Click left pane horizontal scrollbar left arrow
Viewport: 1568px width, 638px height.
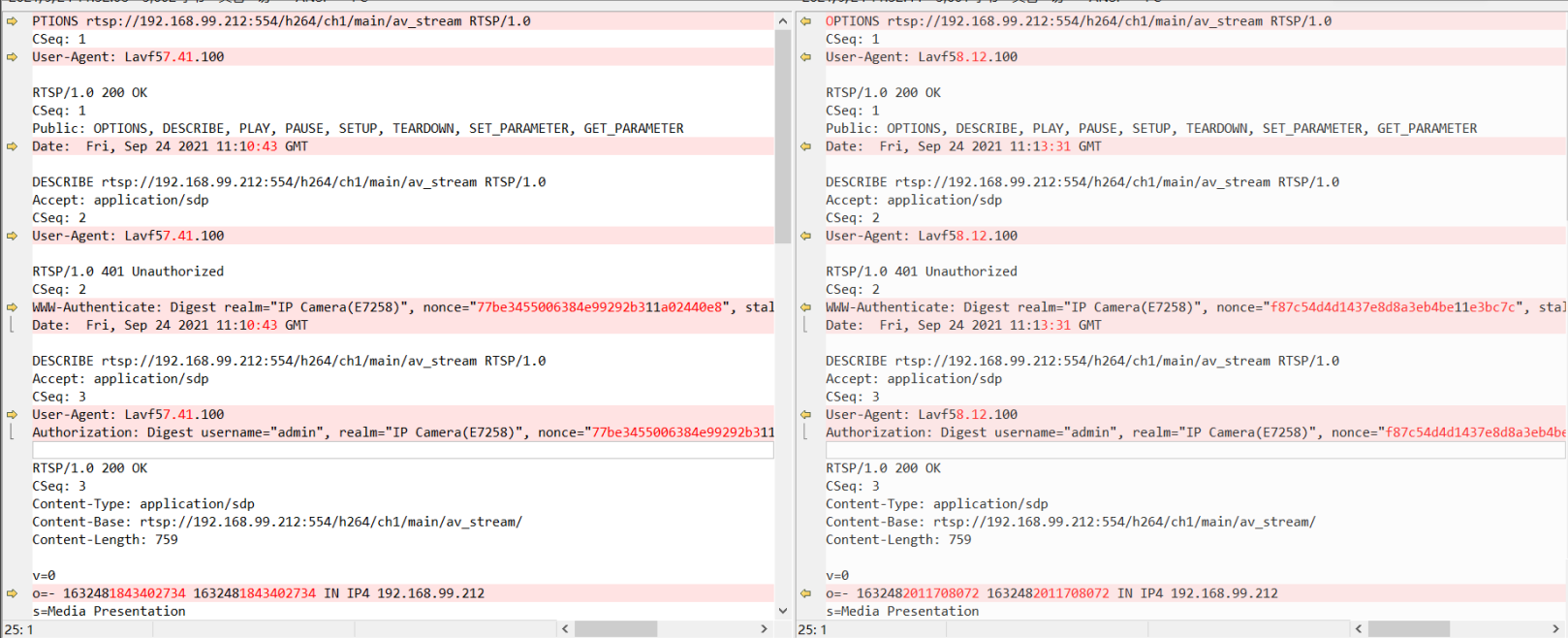click(x=566, y=629)
